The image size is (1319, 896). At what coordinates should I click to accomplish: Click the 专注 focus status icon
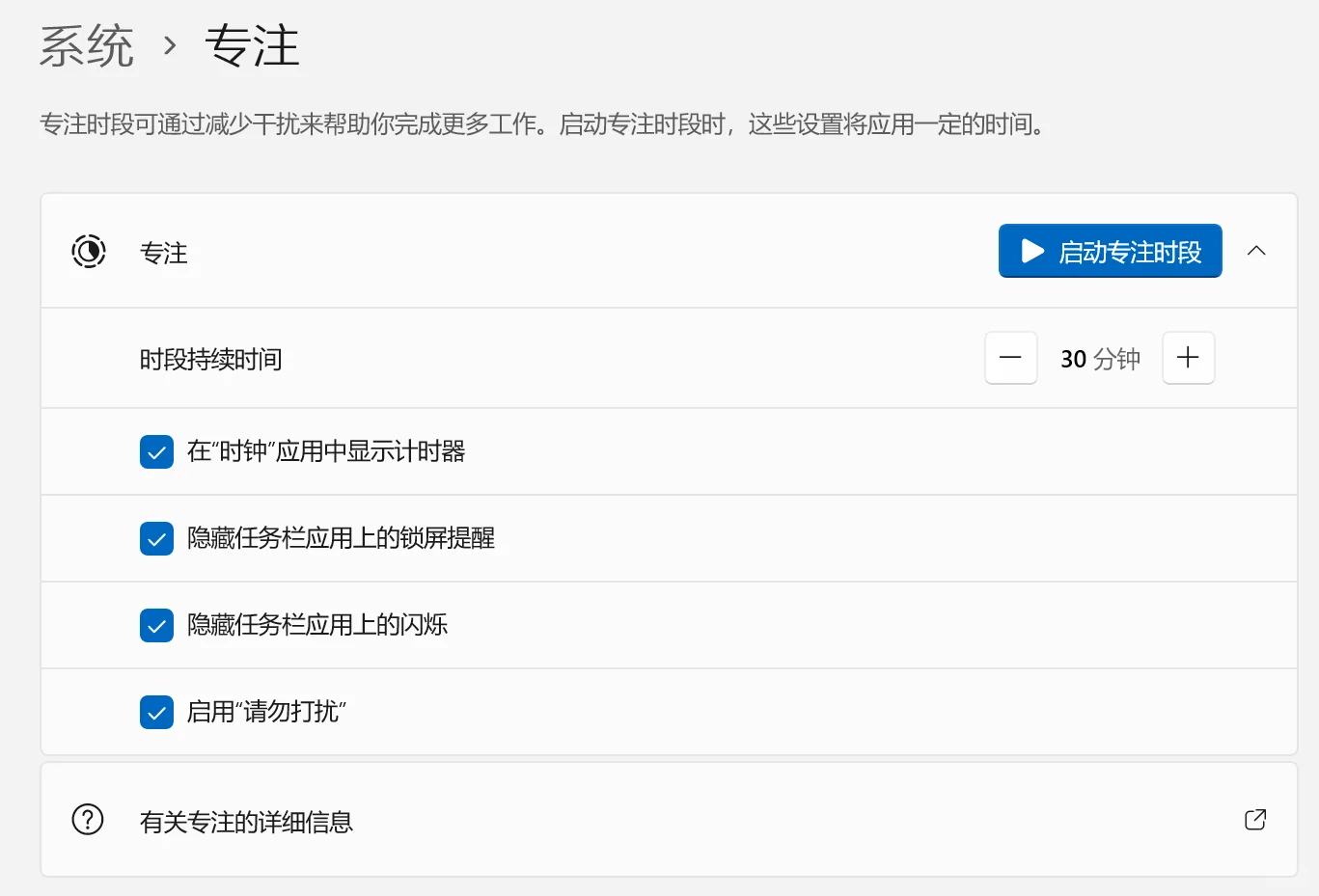click(x=88, y=251)
